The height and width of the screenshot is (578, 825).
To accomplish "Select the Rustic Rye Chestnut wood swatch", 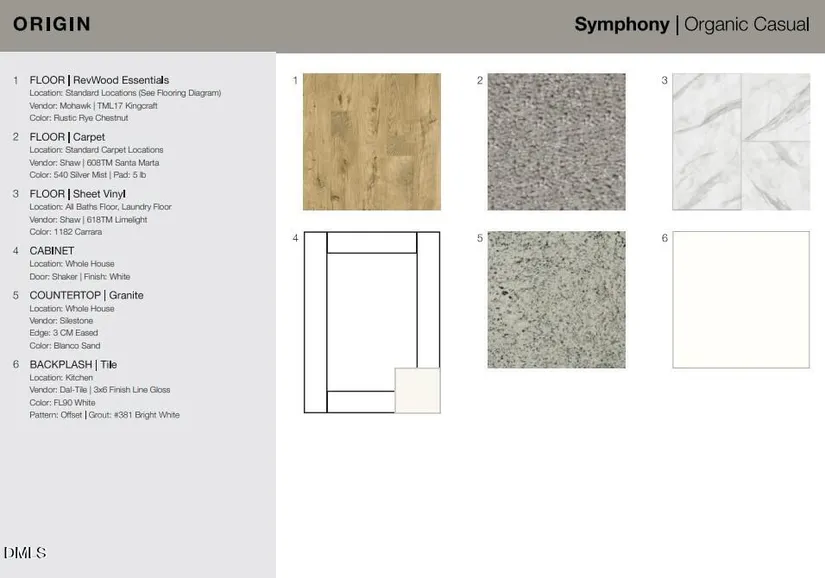I will pyautogui.click(x=371, y=142).
